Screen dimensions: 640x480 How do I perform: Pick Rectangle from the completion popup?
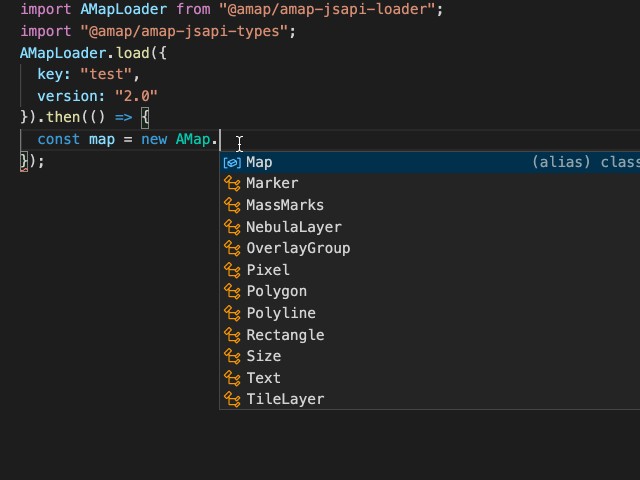285,335
